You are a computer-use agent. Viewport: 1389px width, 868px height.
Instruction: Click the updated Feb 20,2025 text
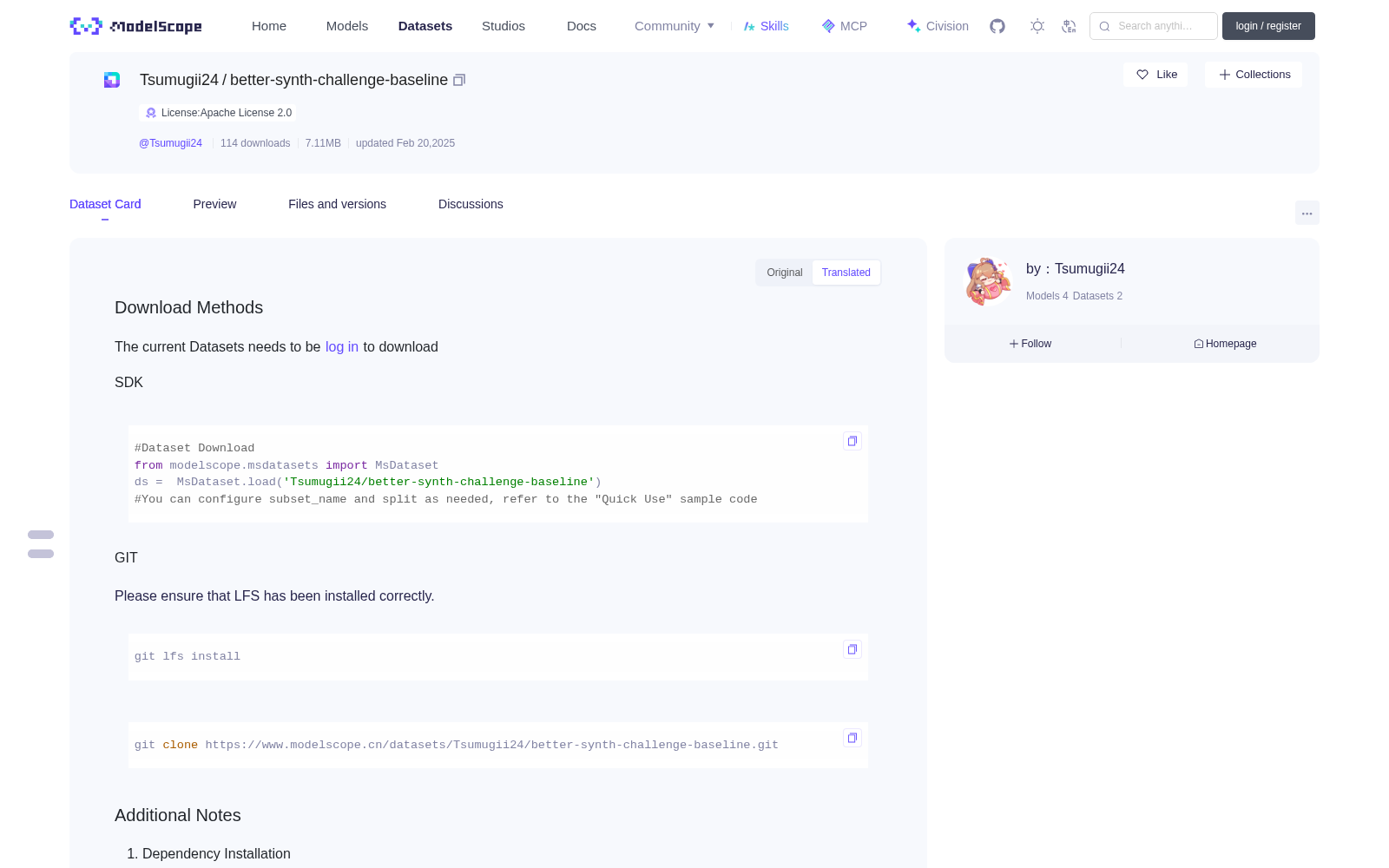[405, 143]
